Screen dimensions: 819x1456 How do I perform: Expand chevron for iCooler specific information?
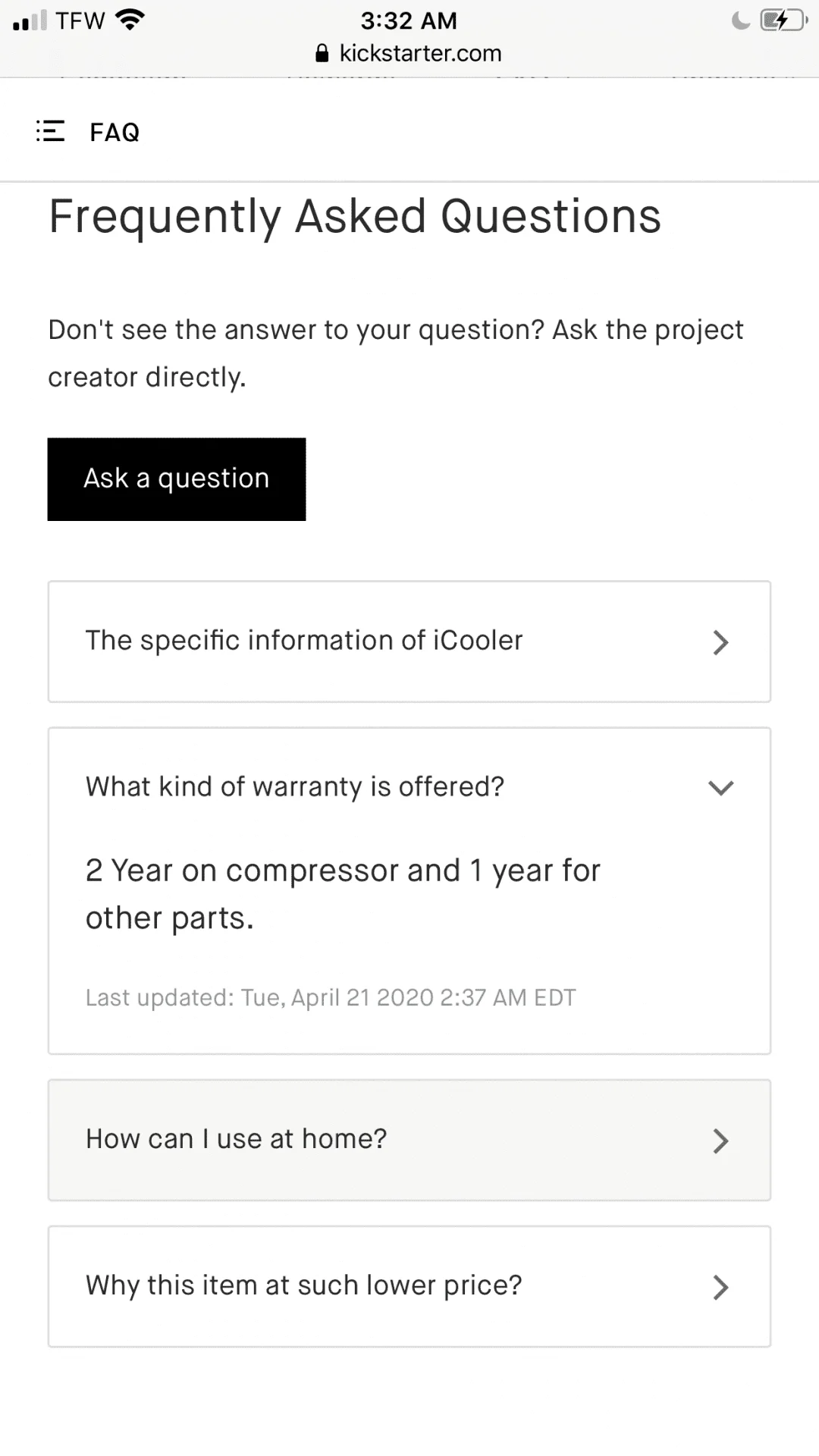720,642
